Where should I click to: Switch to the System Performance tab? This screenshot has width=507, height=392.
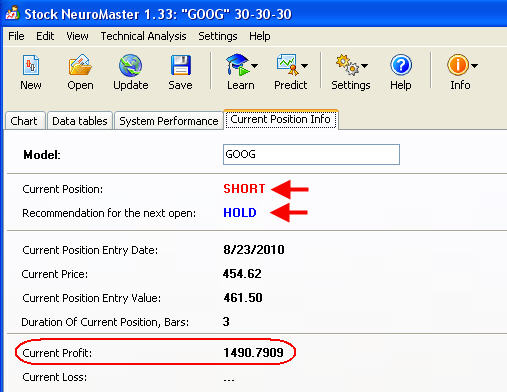click(169, 121)
